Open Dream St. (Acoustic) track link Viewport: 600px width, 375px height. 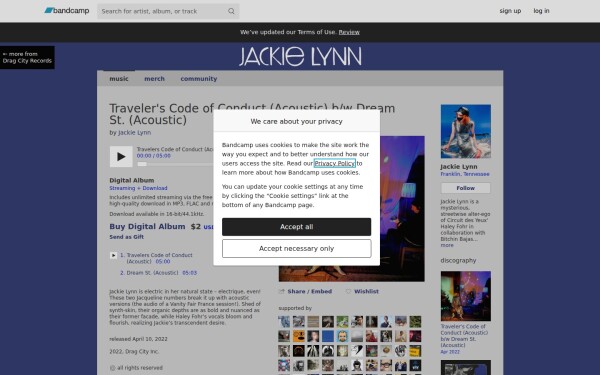(152, 273)
